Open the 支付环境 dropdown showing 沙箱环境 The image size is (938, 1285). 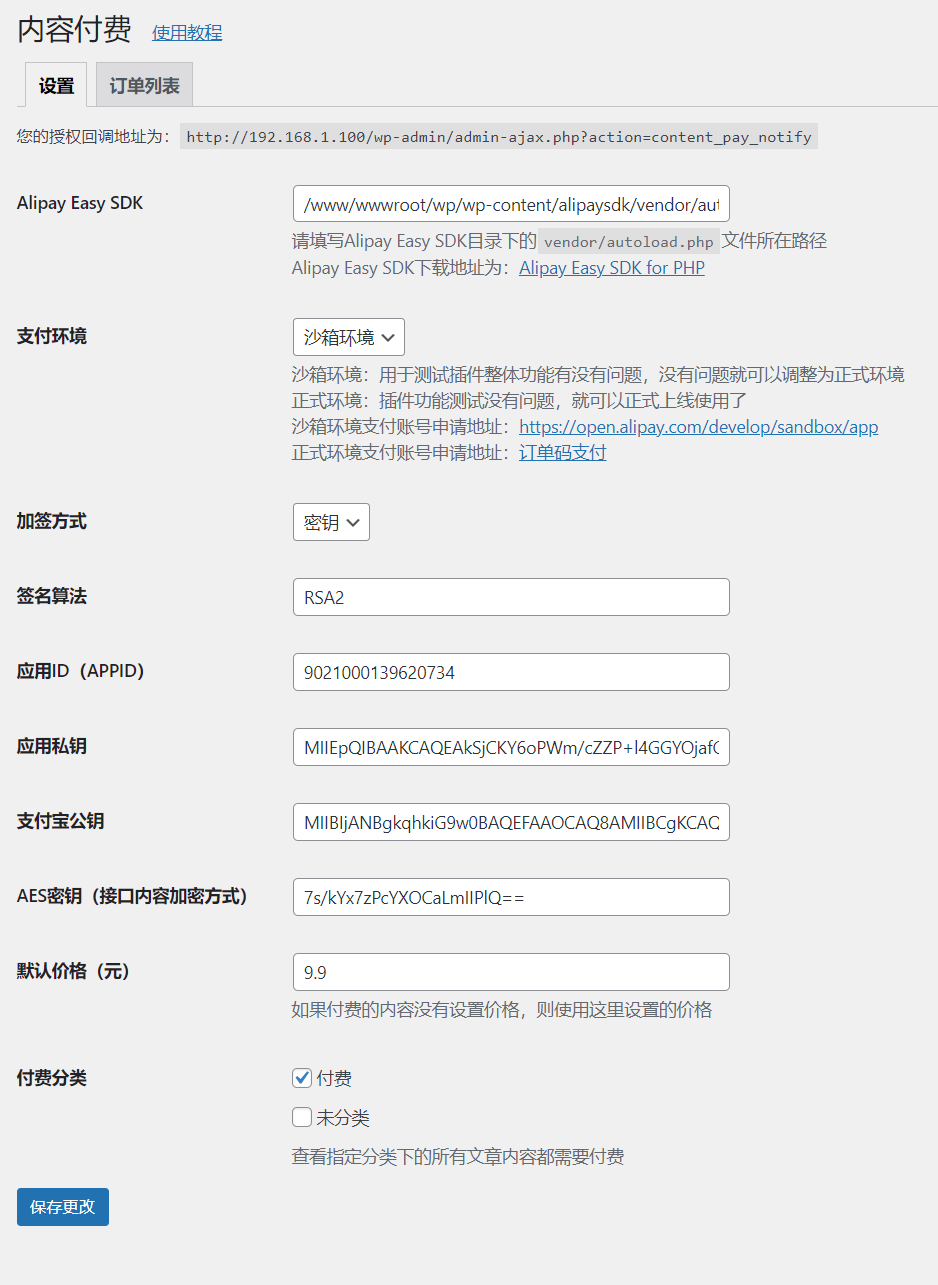coord(349,337)
